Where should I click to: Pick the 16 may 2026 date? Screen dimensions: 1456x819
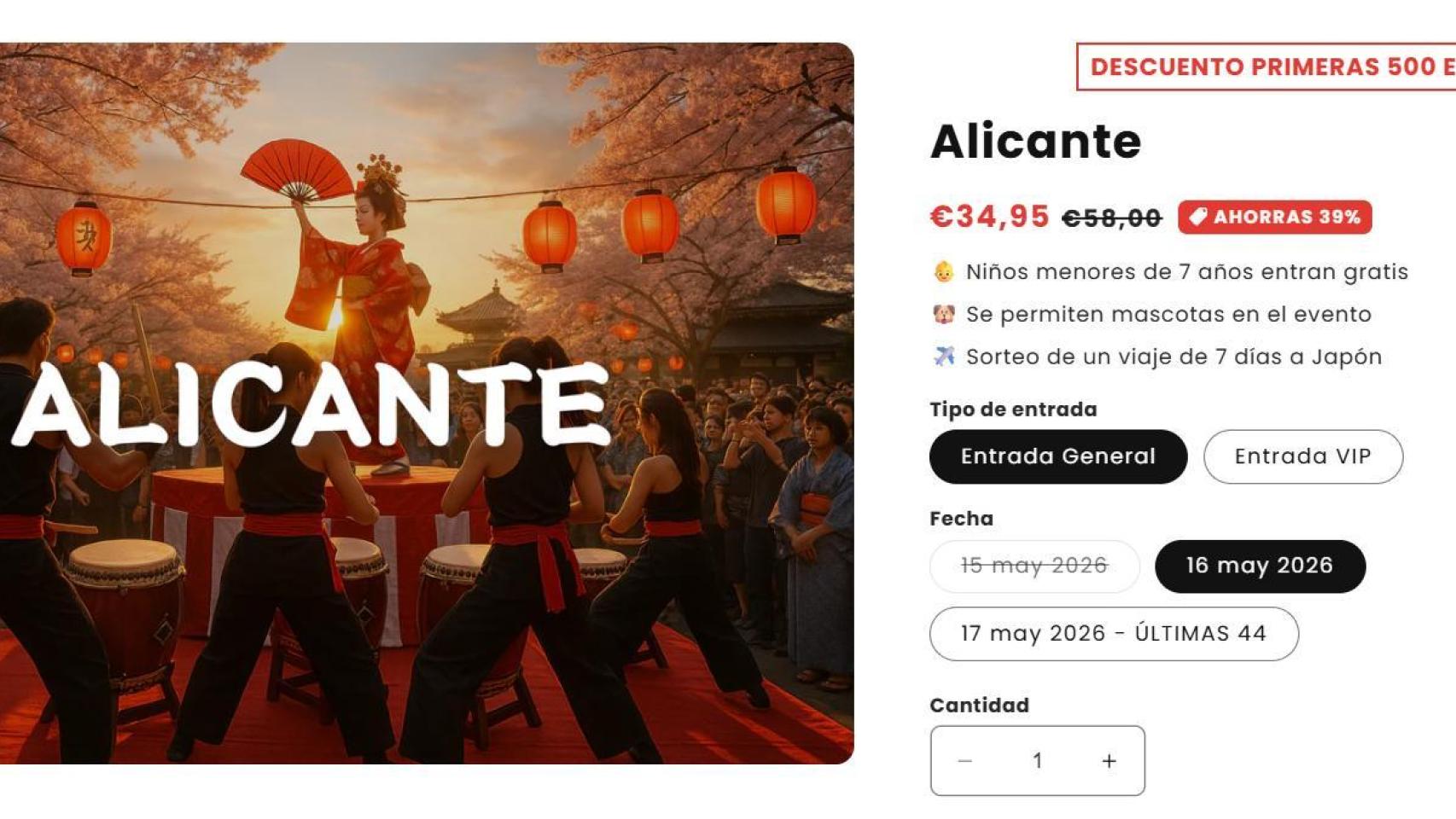(1260, 566)
